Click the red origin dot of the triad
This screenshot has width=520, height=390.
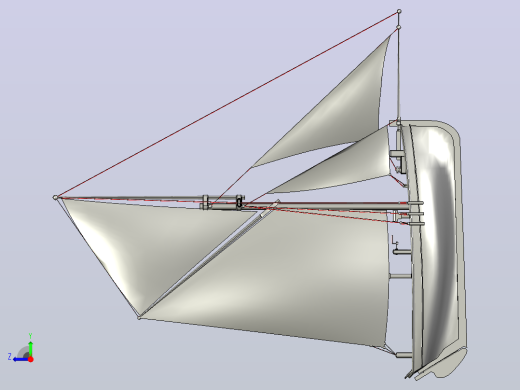click(31, 359)
